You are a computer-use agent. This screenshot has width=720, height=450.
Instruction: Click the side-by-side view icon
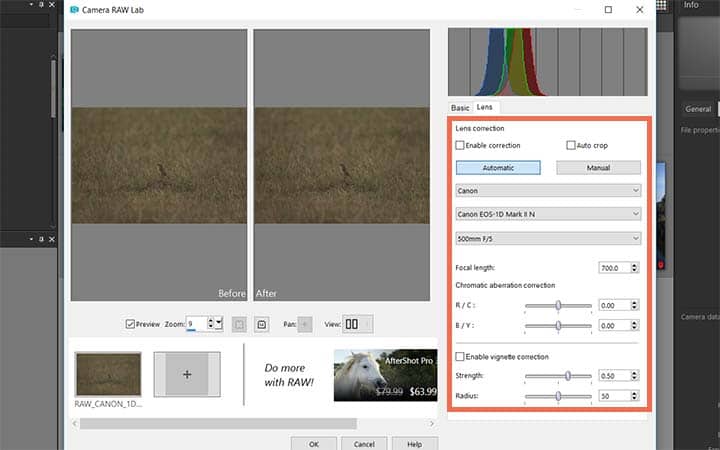point(352,324)
